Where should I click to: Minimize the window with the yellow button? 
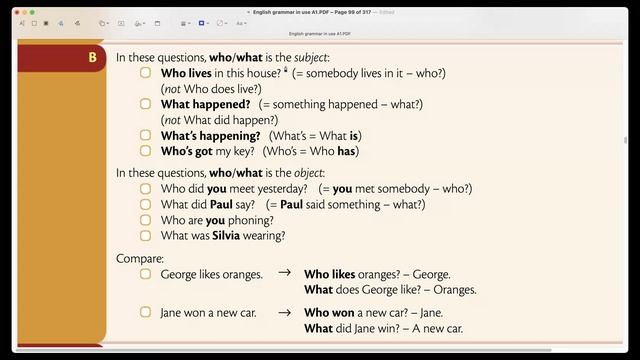tap(24, 12)
